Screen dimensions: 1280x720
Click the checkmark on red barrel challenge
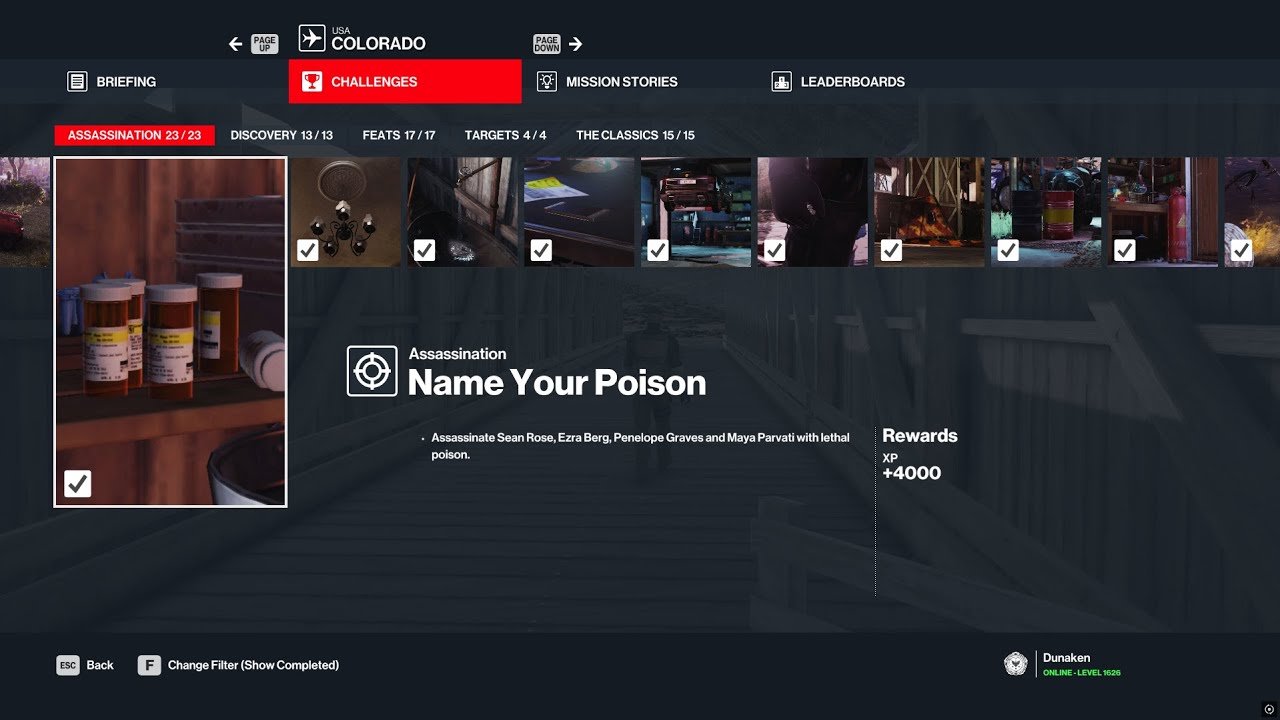[1008, 250]
